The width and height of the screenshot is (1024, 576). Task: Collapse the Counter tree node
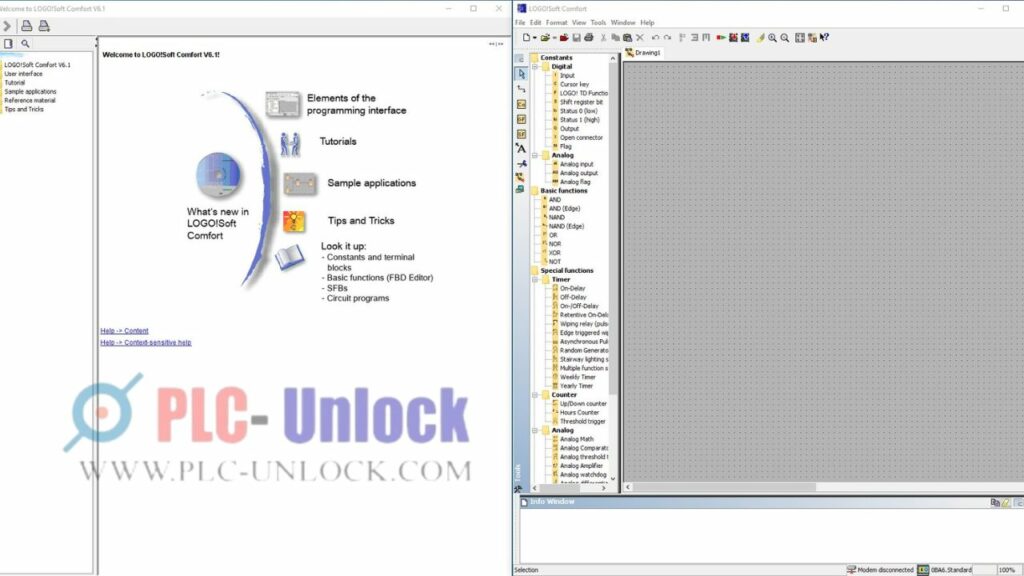coord(535,395)
